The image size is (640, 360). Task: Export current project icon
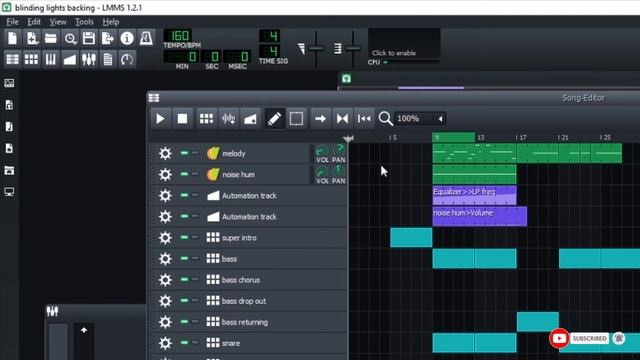pyautogui.click(x=108, y=38)
